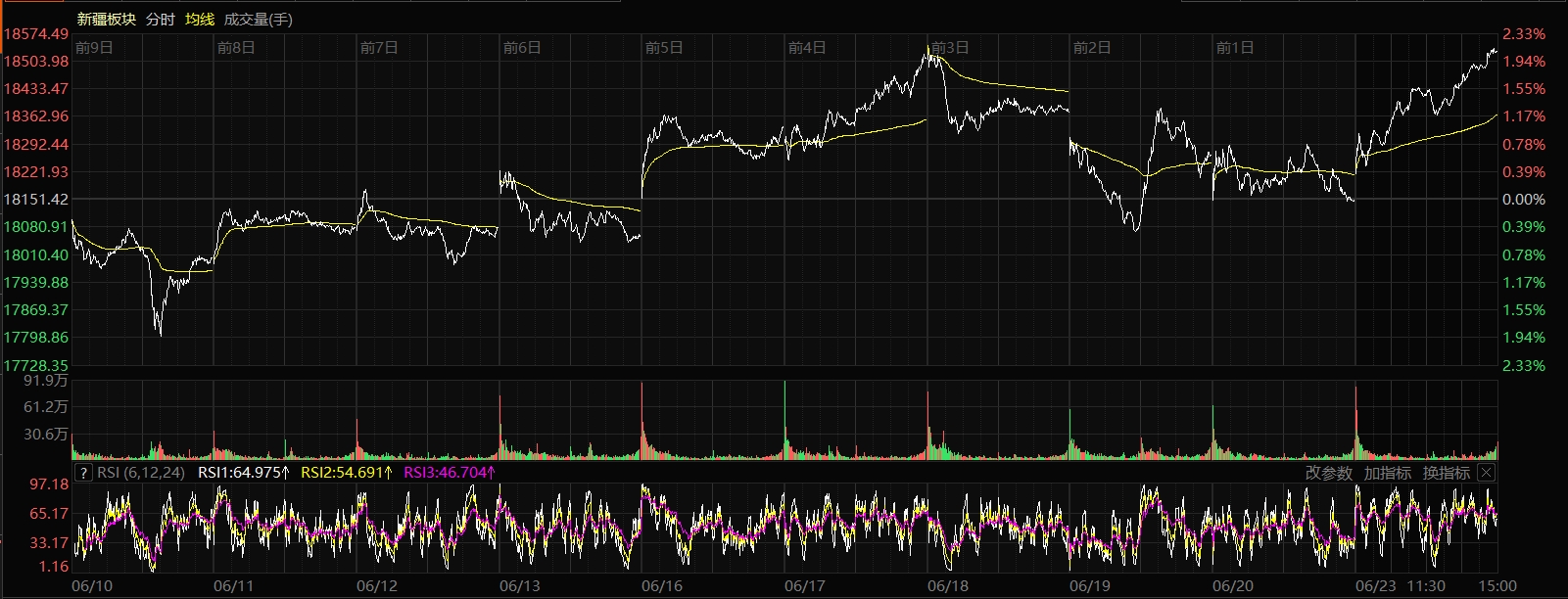Close the RSI indicator panel
The height and width of the screenshot is (599, 1568).
coord(1486,473)
